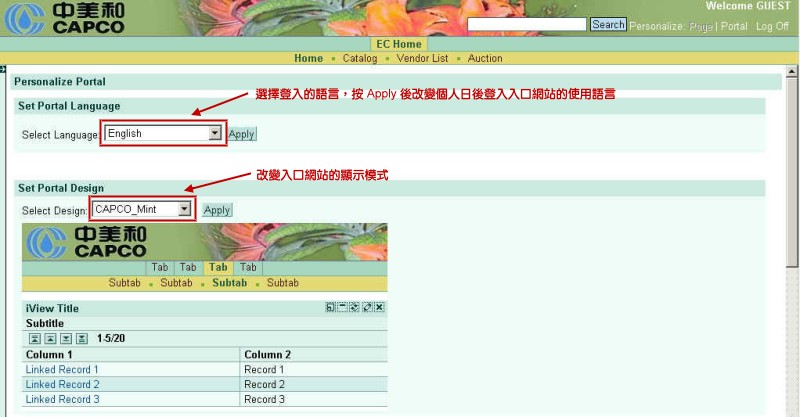800x417 pixels.
Task: Click the first-page icon in the iView pager
Action: (x=34, y=339)
